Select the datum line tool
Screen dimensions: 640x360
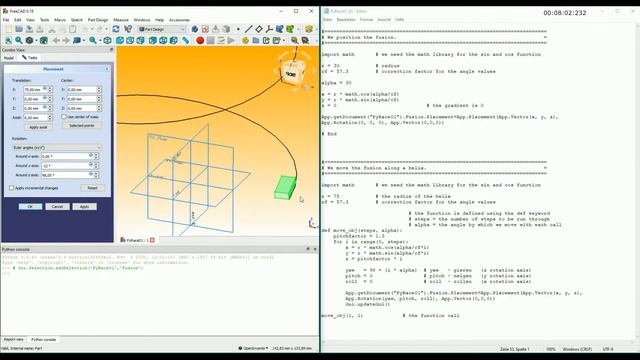click(x=248, y=29)
